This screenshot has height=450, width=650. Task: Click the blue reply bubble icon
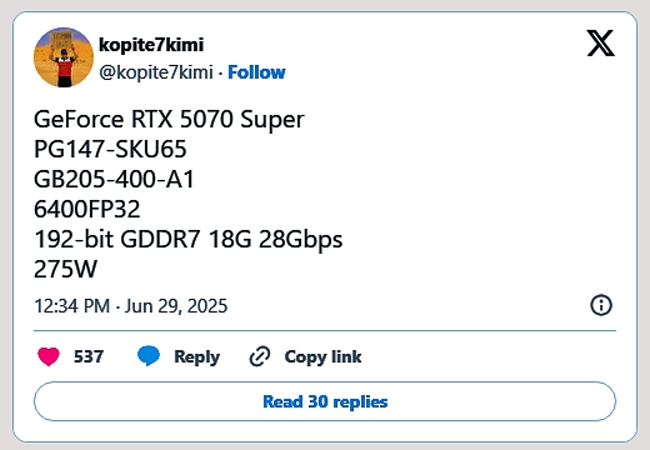[x=148, y=356]
